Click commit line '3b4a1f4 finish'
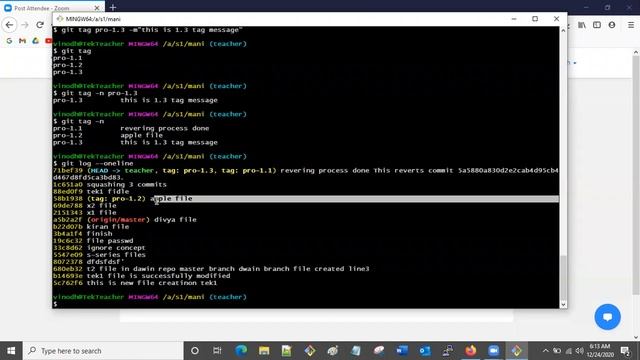 pyautogui.click(x=82, y=234)
